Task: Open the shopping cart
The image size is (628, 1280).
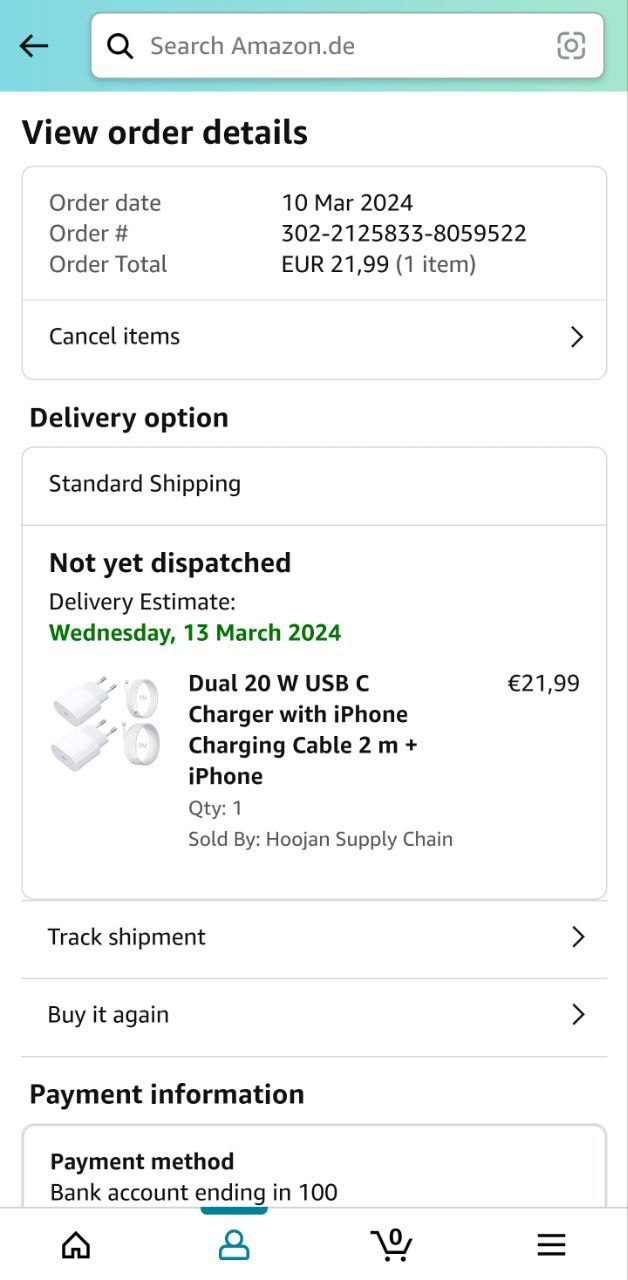Action: [x=391, y=1245]
